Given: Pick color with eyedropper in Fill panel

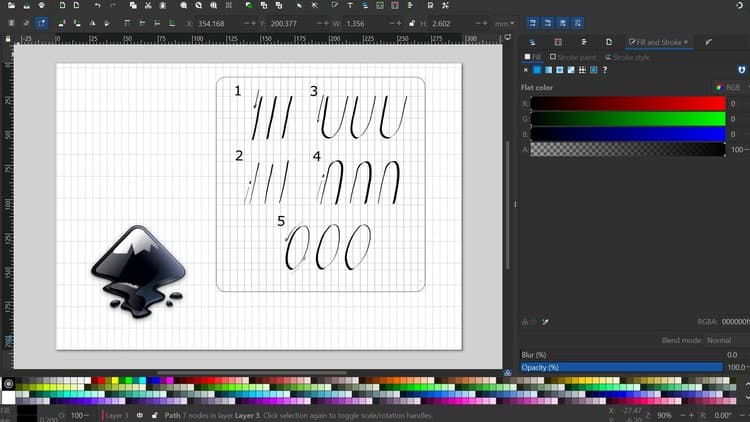Looking at the screenshot, I should pyautogui.click(x=546, y=322).
